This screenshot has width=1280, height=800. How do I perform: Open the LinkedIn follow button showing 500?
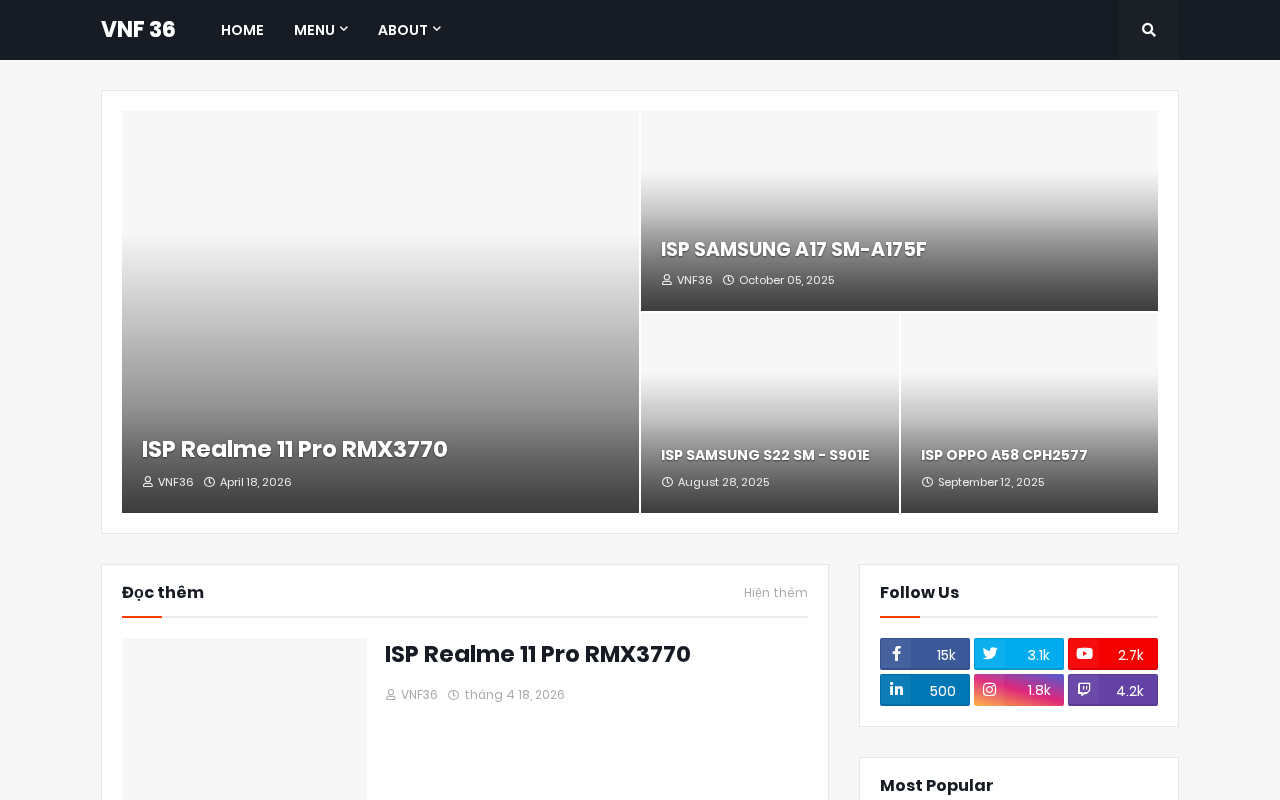point(925,690)
